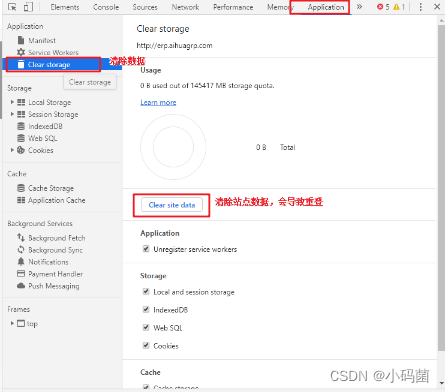This screenshot has width=445, height=392.
Task: Select Manifest in the sidebar
Action: pyautogui.click(x=42, y=40)
